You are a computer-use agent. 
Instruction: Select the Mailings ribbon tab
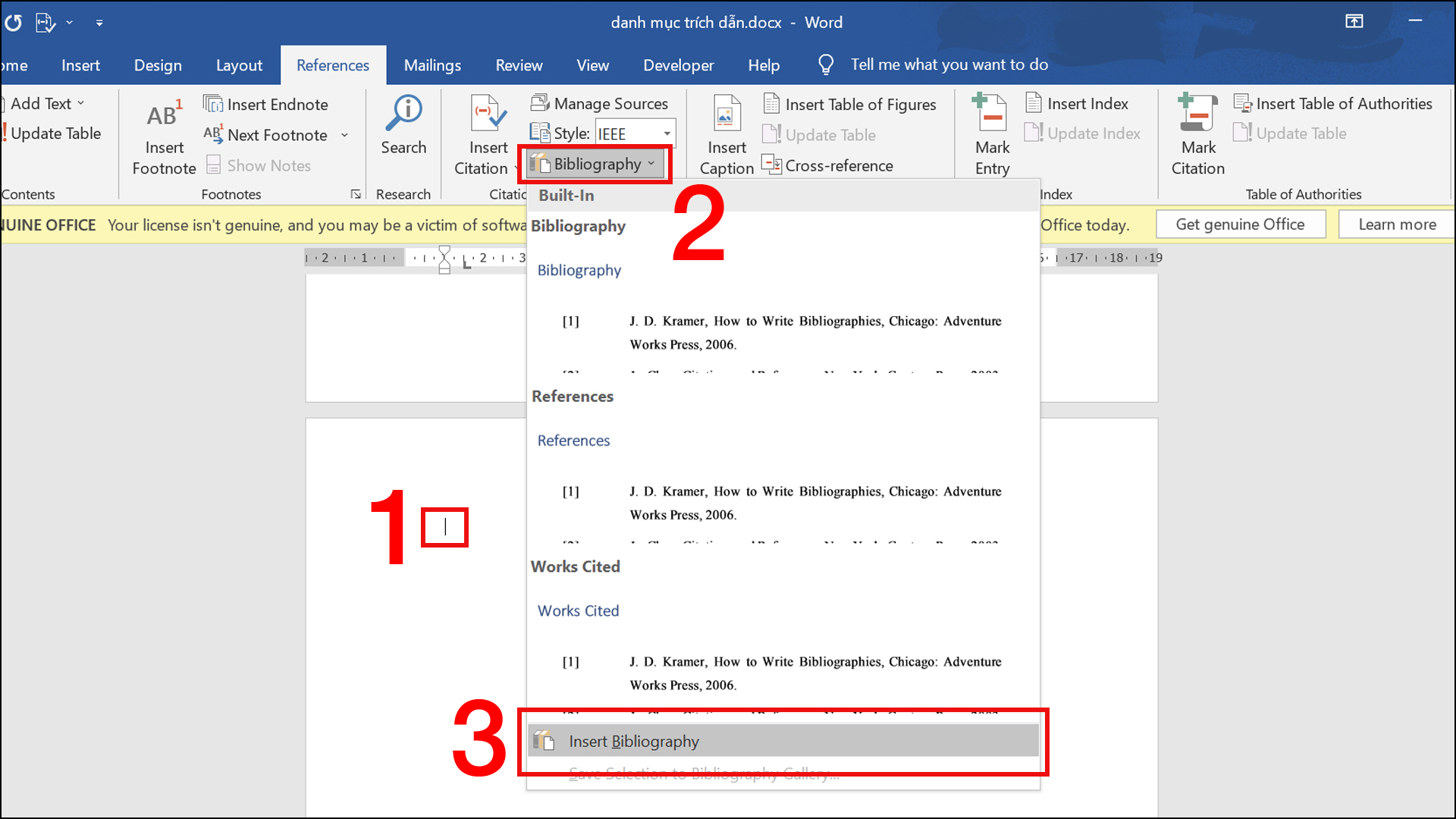click(x=432, y=64)
